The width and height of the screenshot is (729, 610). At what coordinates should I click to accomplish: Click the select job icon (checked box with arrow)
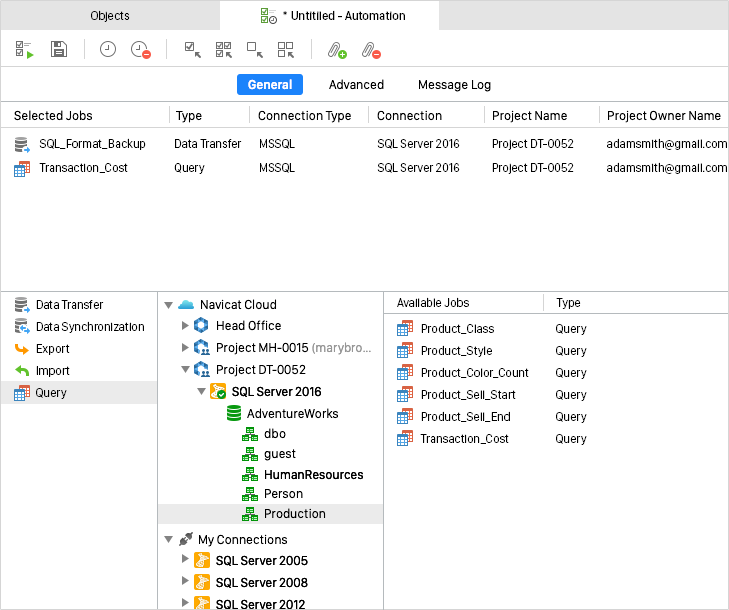[192, 49]
